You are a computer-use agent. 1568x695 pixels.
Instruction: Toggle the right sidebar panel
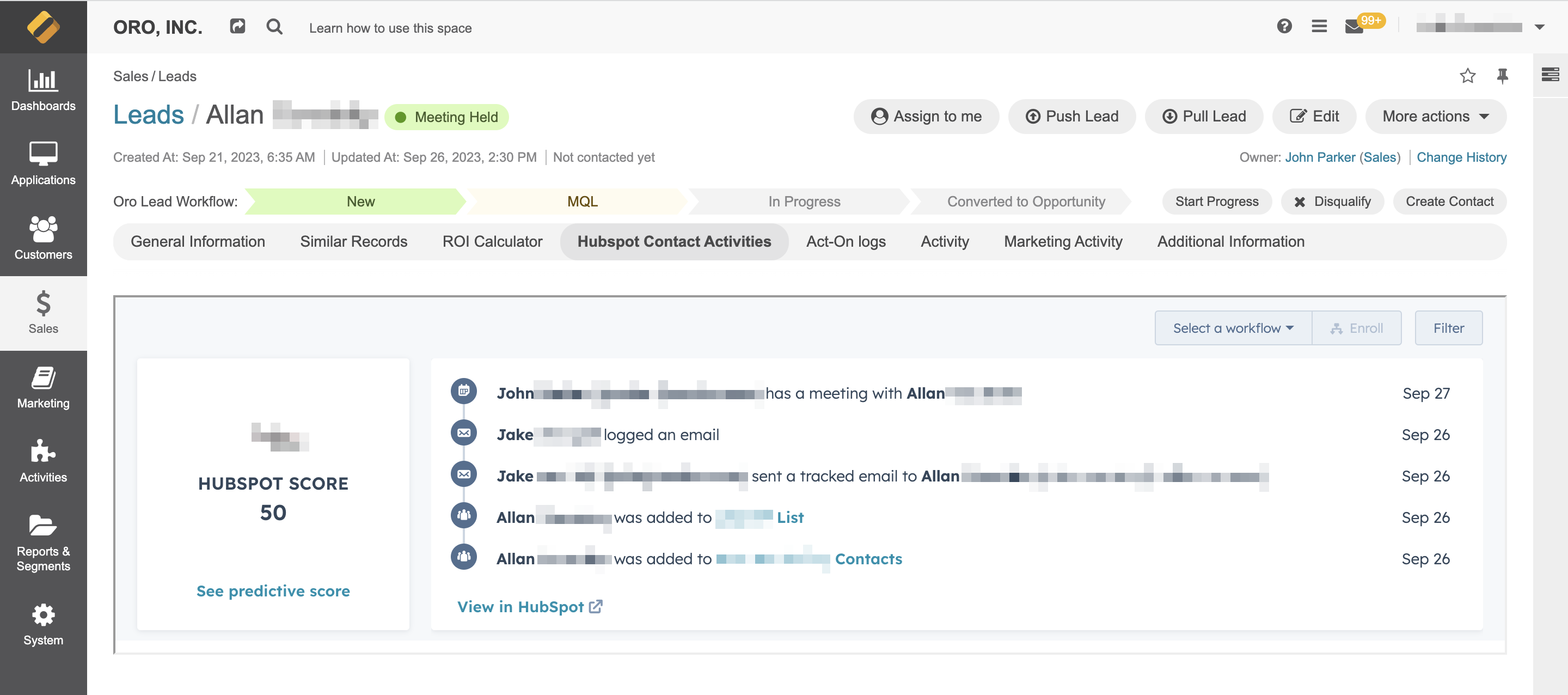1549,75
